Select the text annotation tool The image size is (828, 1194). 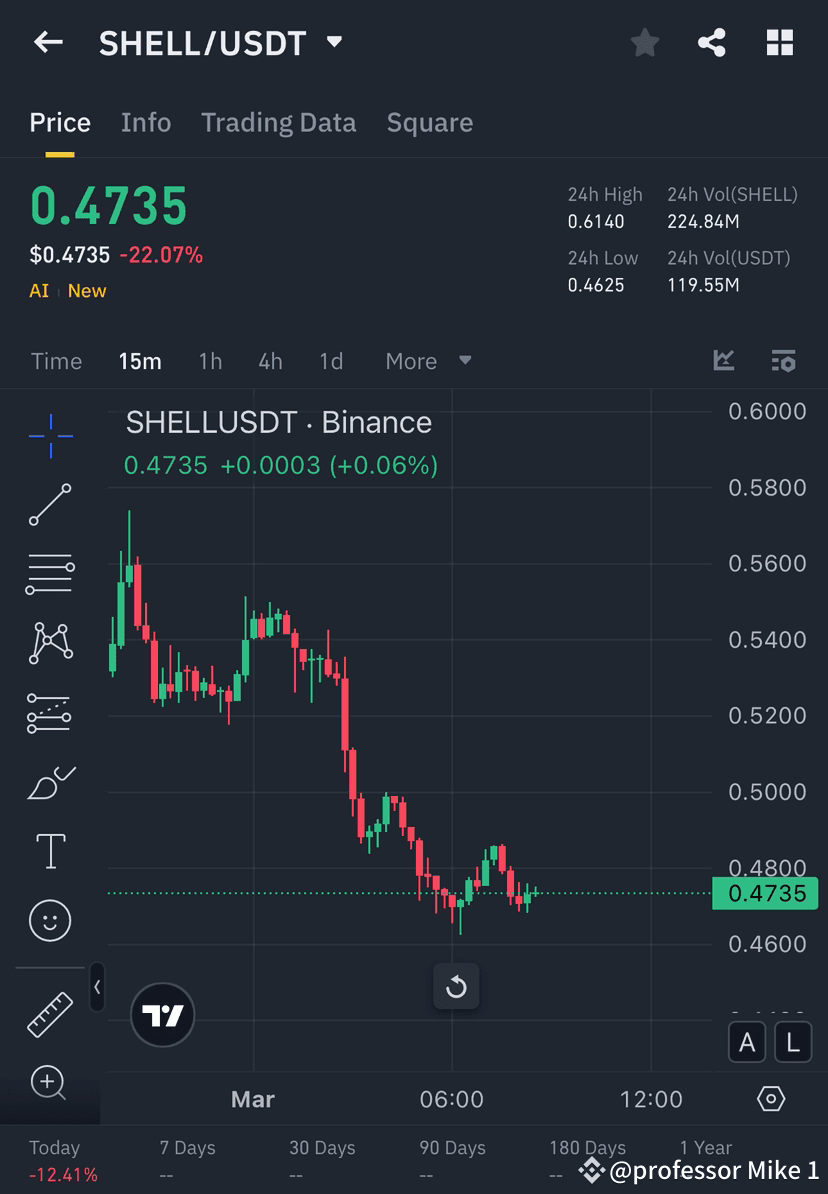coord(50,850)
